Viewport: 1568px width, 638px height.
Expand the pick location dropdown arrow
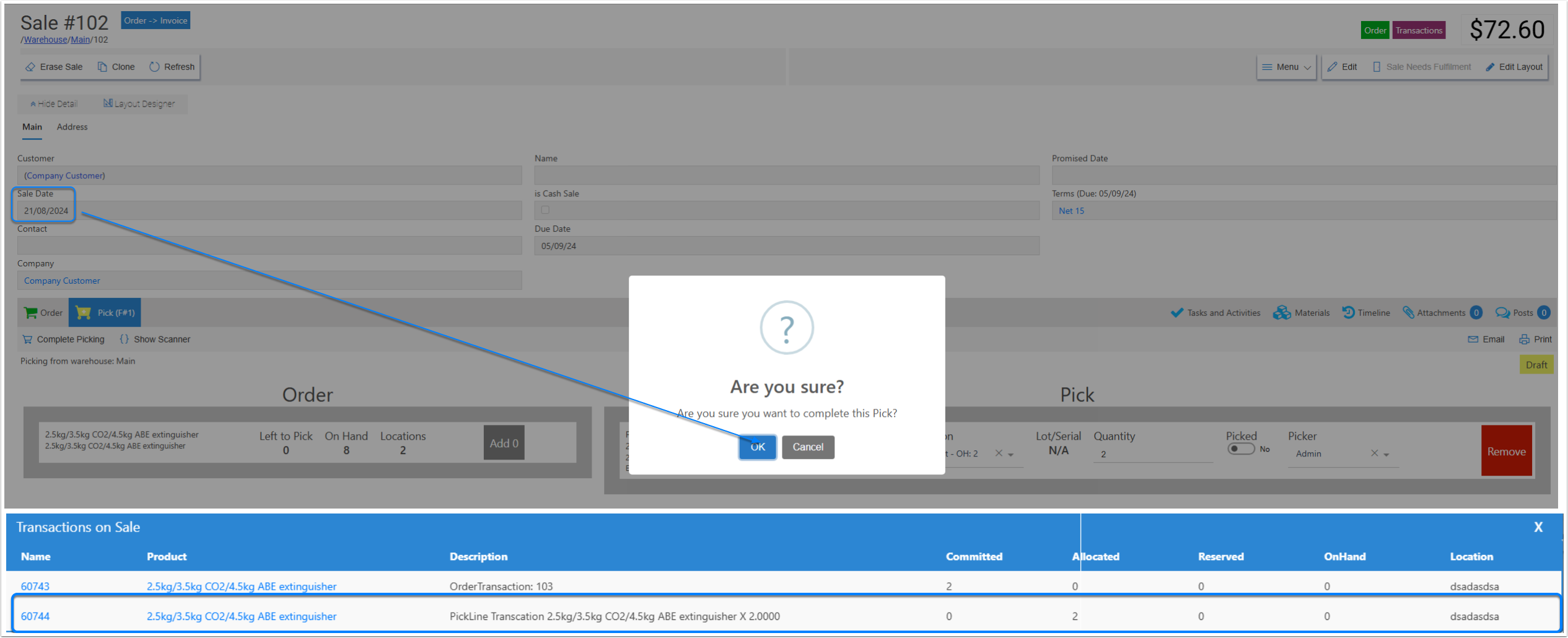pyautogui.click(x=1010, y=455)
